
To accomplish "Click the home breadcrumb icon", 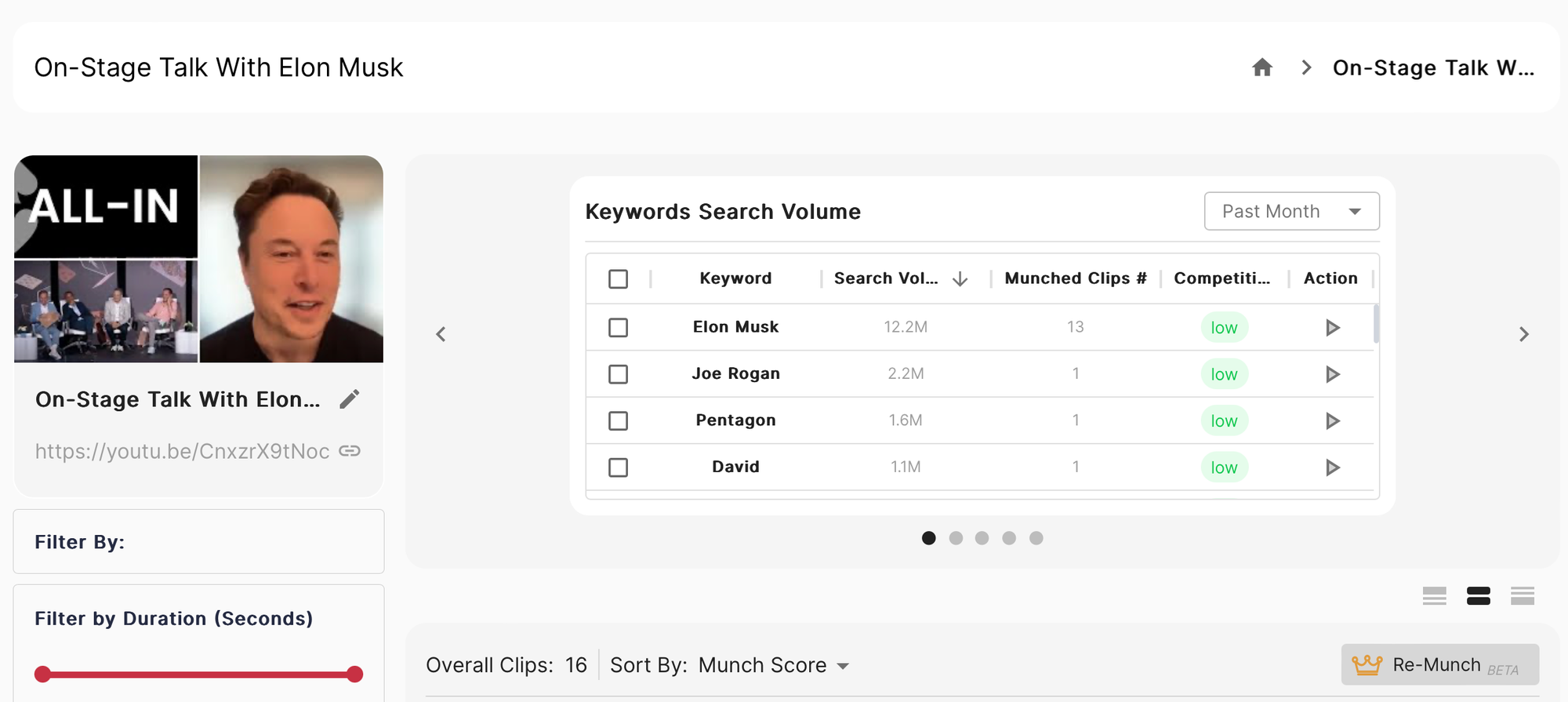I will pos(1261,67).
